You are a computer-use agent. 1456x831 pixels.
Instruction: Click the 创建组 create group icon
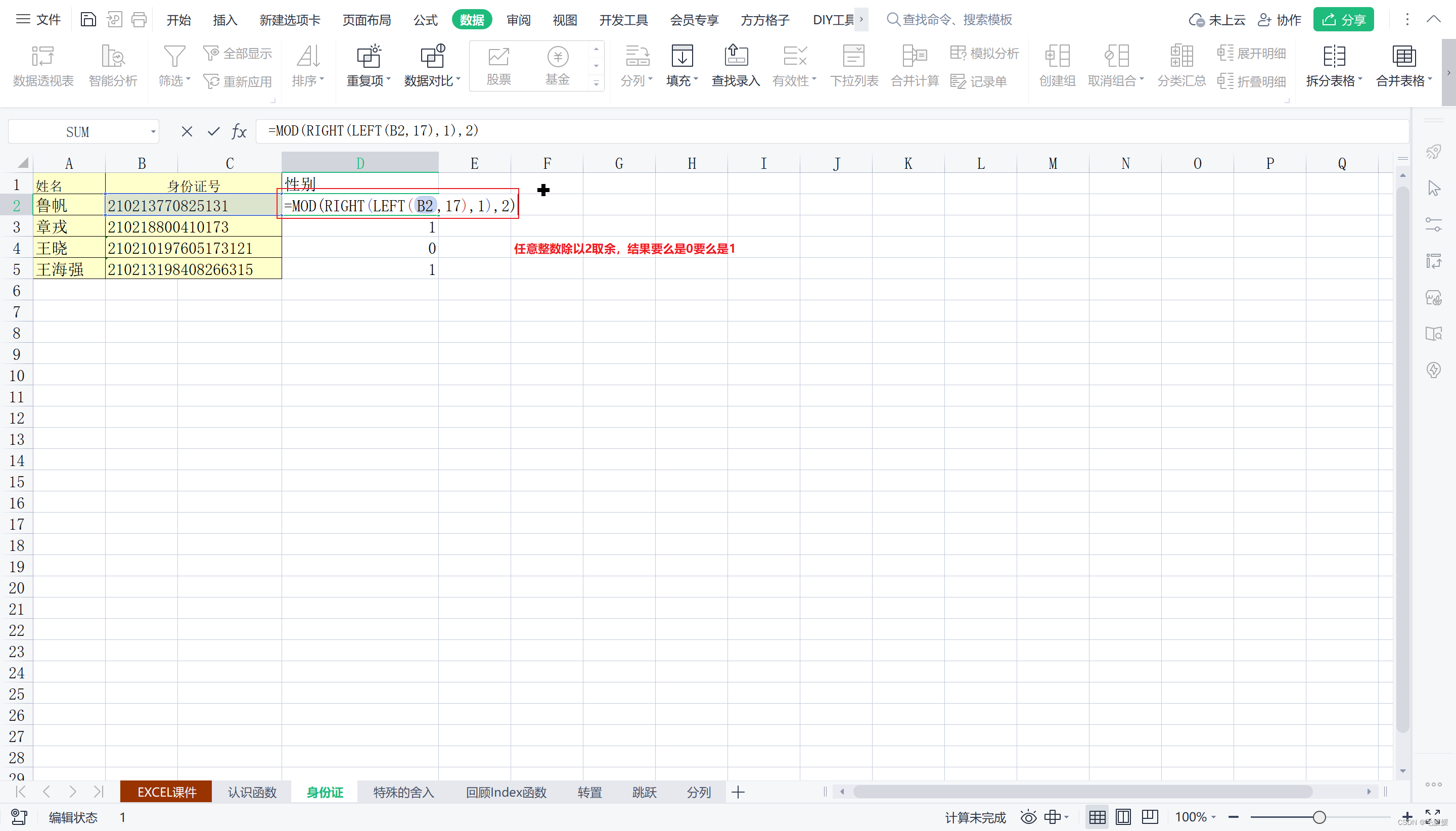[1057, 66]
